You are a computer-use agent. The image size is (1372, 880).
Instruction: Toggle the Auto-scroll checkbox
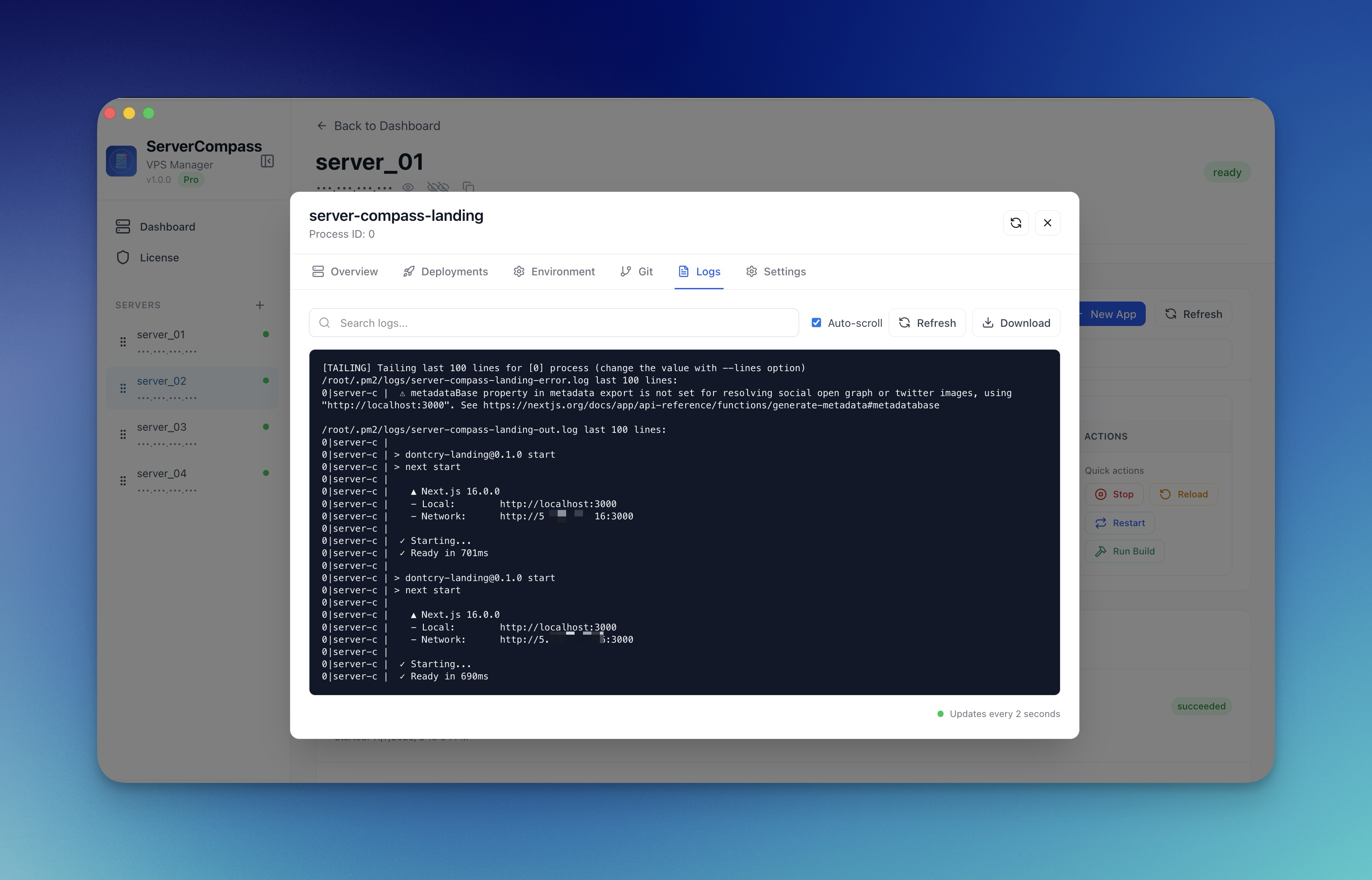click(x=816, y=323)
